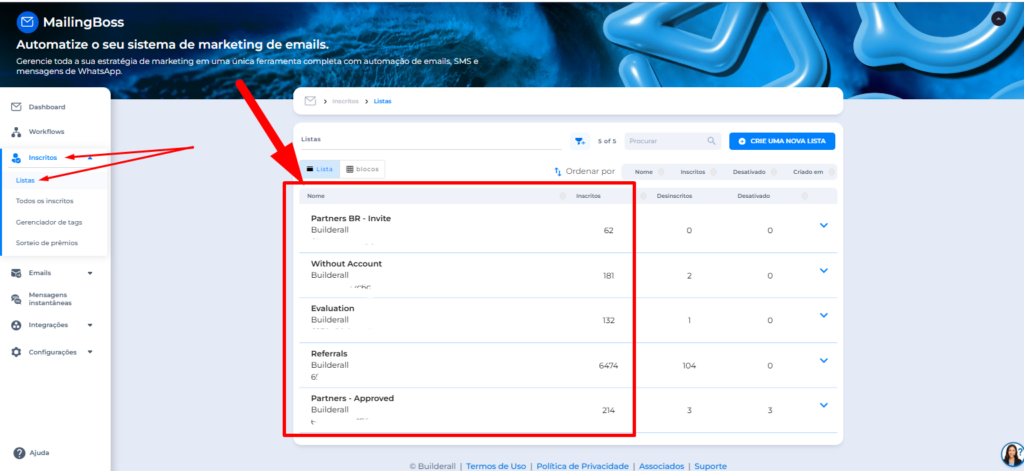
Task: Click the Procurar search field
Action: click(x=663, y=142)
